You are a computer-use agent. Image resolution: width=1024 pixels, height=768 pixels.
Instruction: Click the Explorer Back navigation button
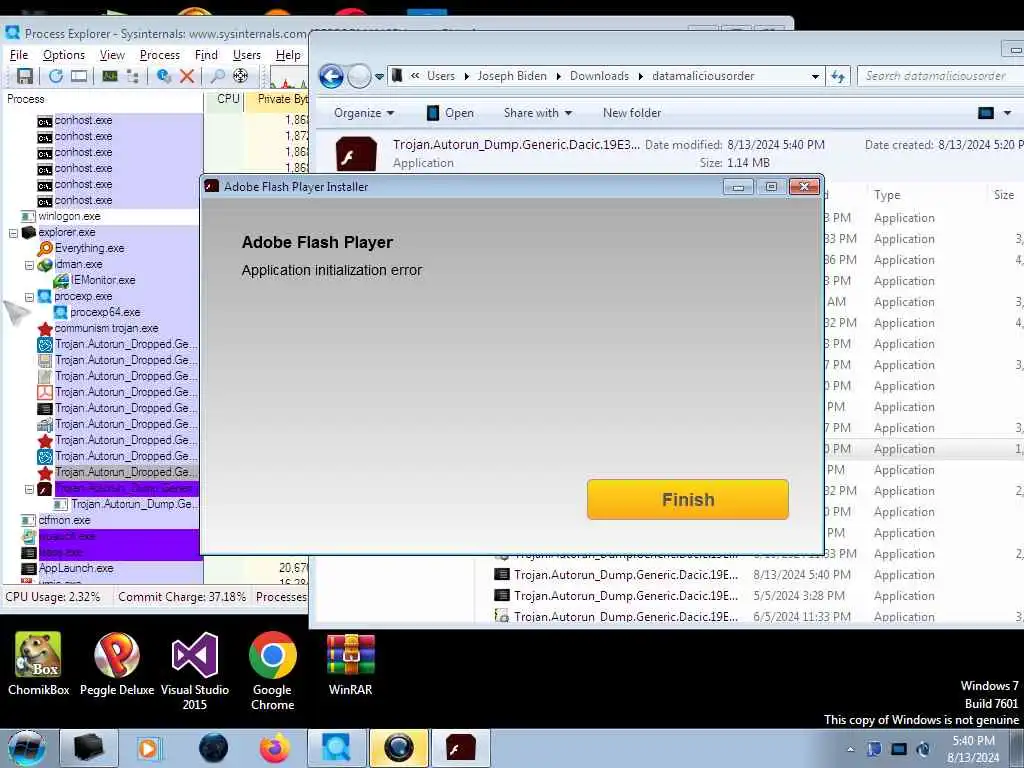(x=331, y=76)
